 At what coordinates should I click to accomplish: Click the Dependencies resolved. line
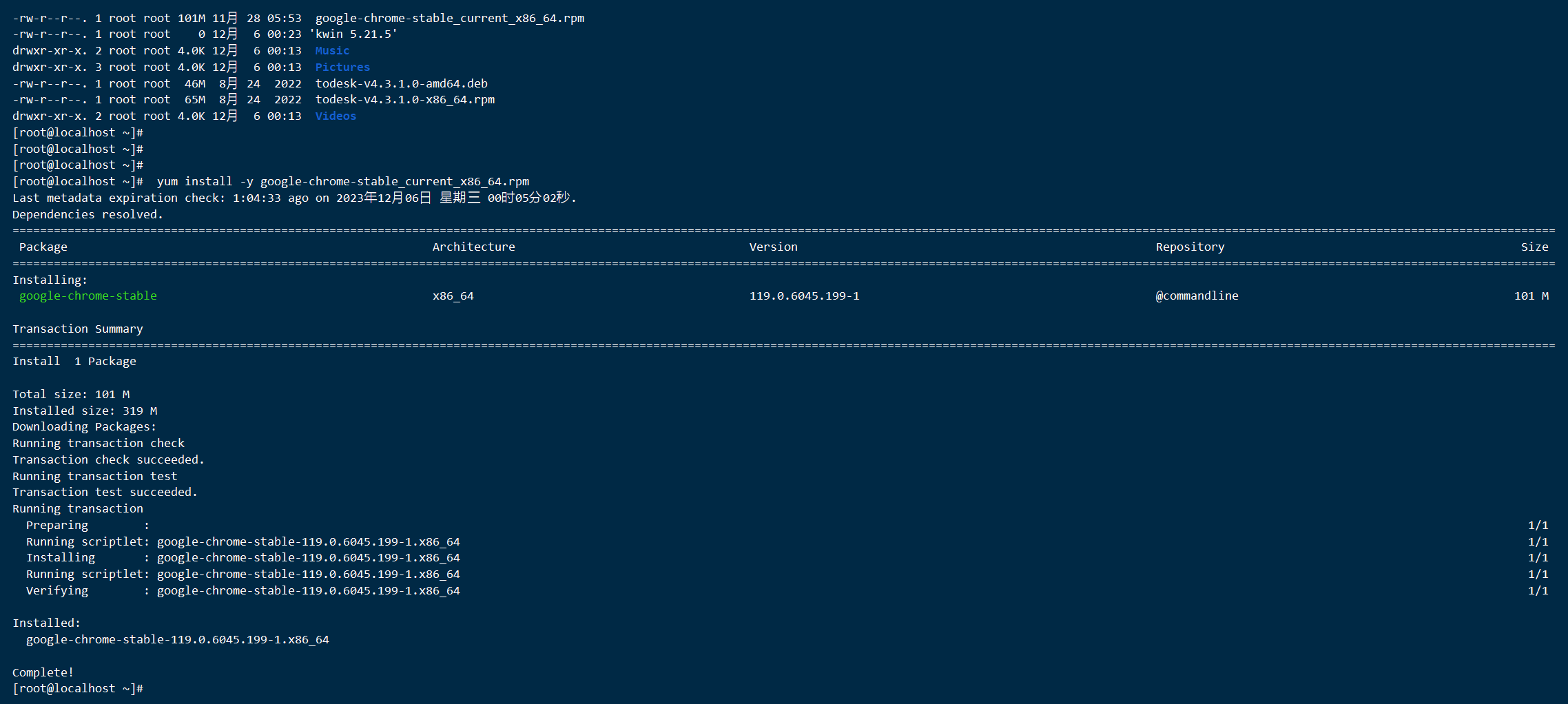click(87, 215)
